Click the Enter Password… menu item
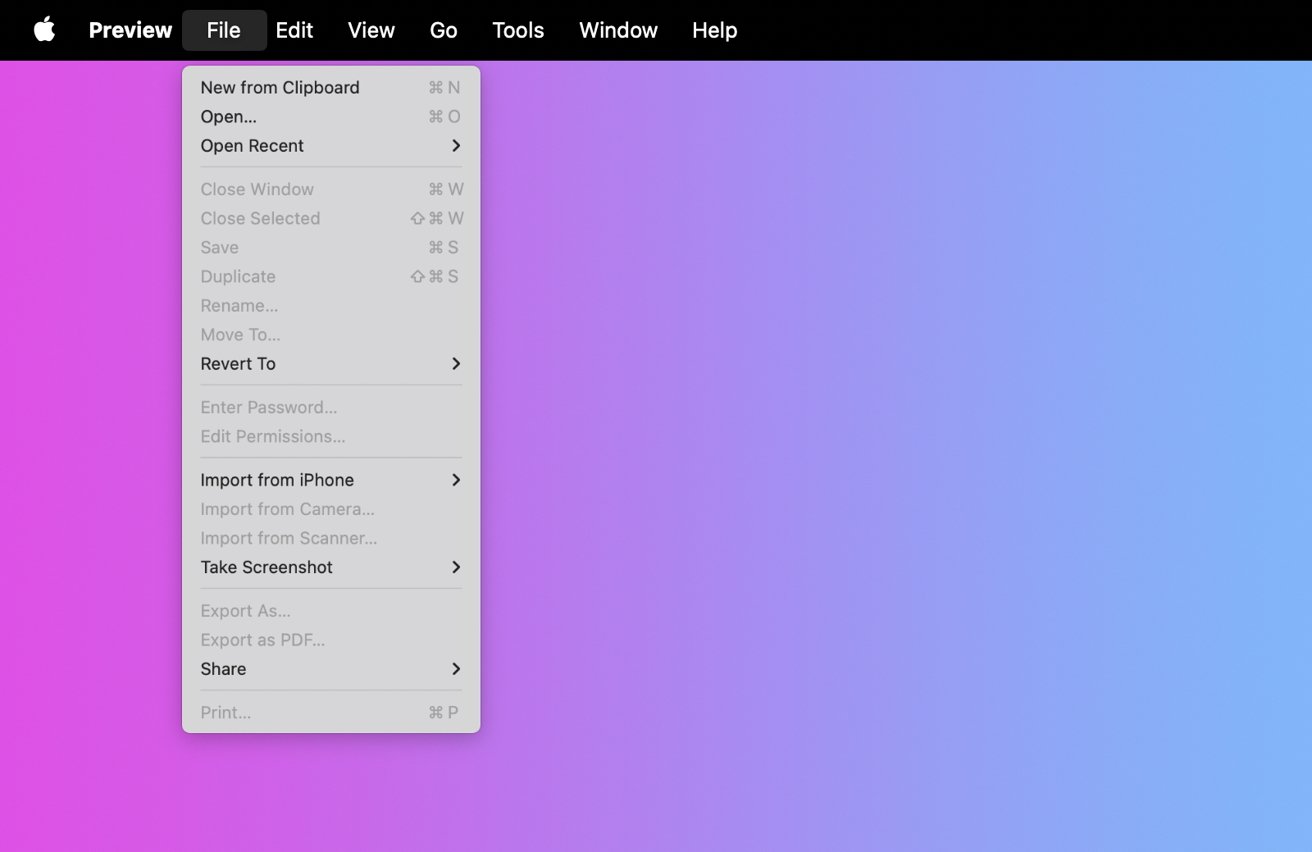 [331, 408]
